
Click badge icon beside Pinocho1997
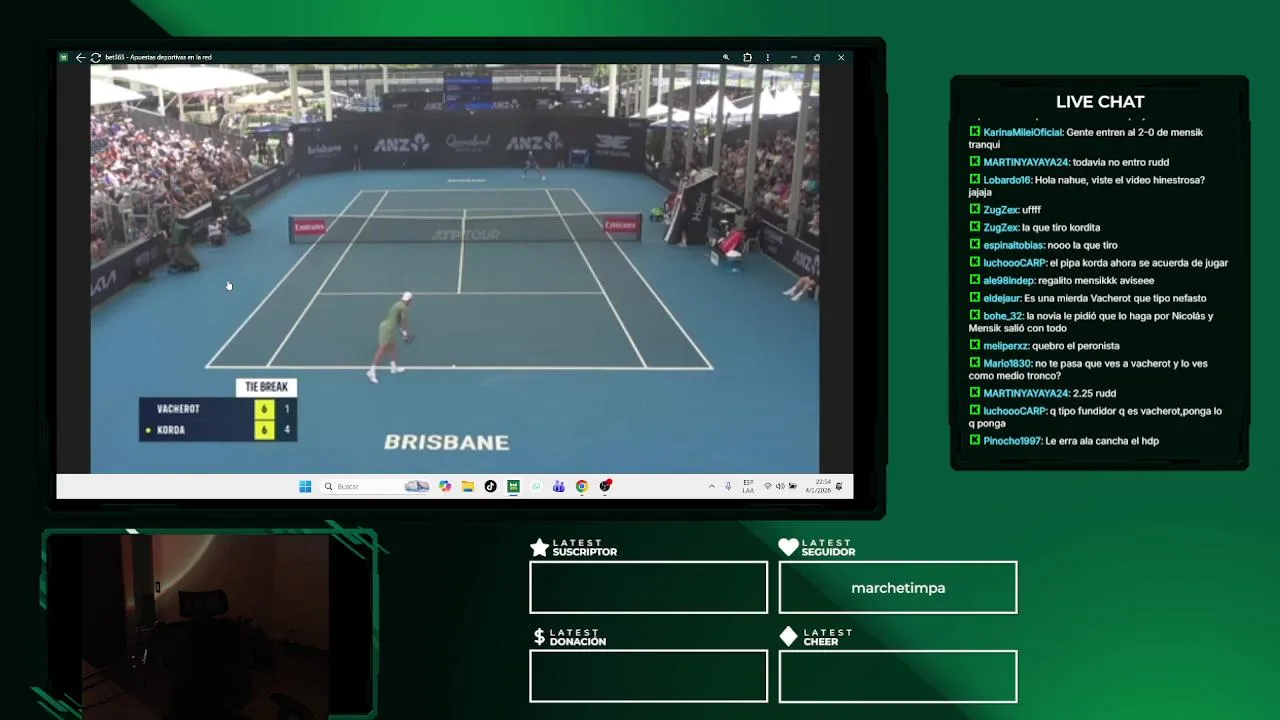[x=975, y=440]
